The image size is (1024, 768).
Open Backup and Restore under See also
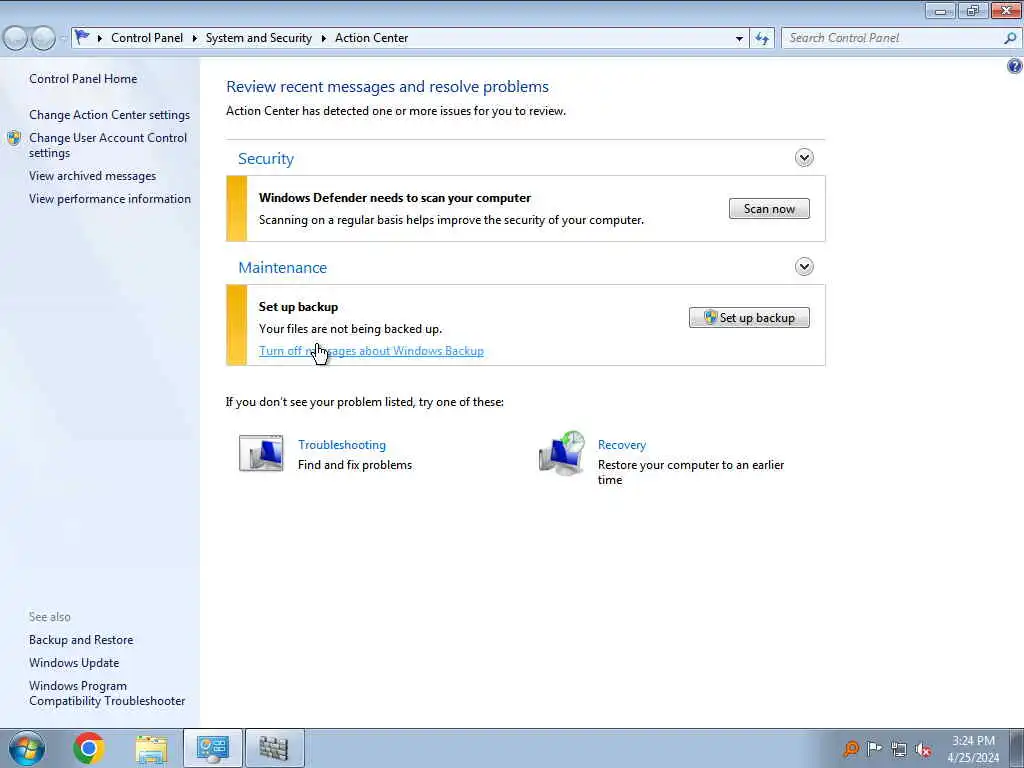(x=81, y=640)
